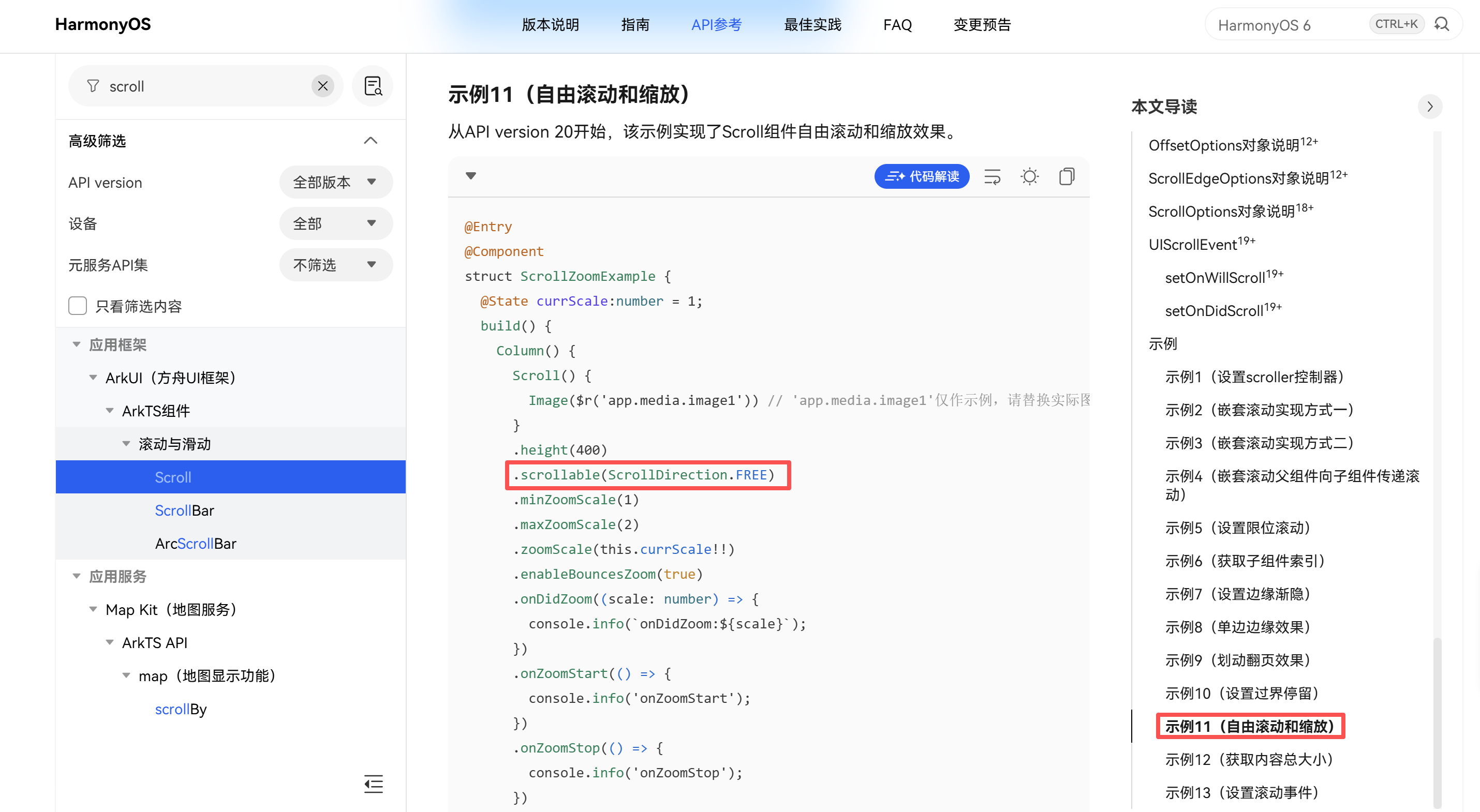Jump to ScrollEdgeOptions对象说明

click(x=1248, y=177)
